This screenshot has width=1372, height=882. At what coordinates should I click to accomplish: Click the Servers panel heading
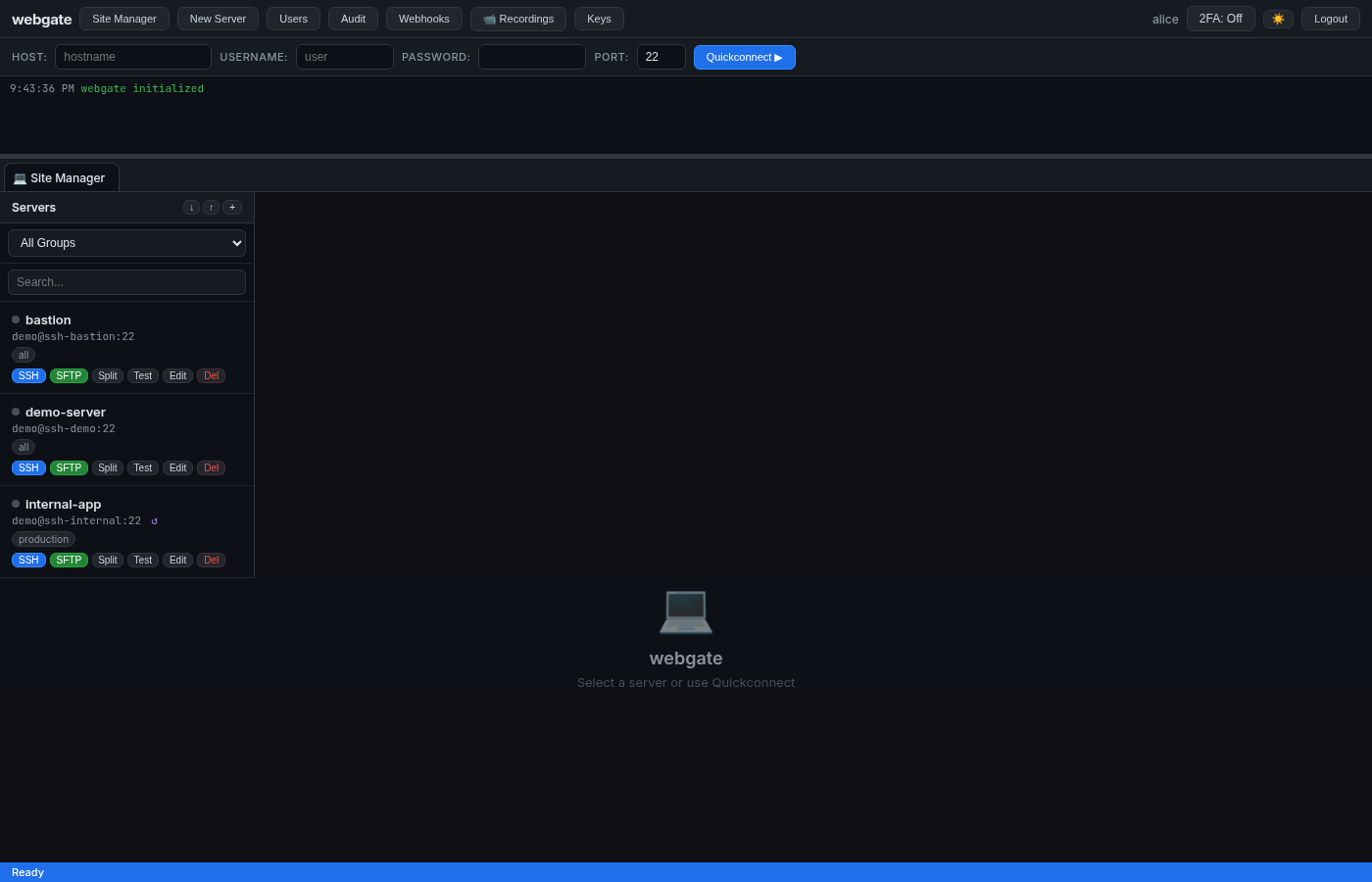click(x=34, y=208)
